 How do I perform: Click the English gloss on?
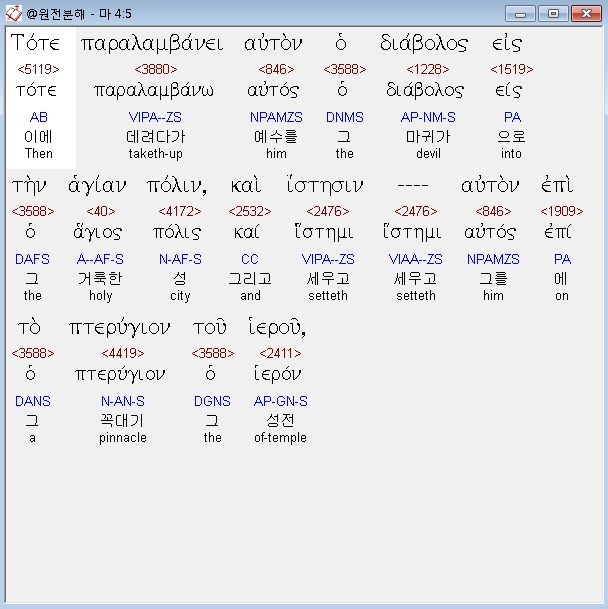[x=562, y=296]
